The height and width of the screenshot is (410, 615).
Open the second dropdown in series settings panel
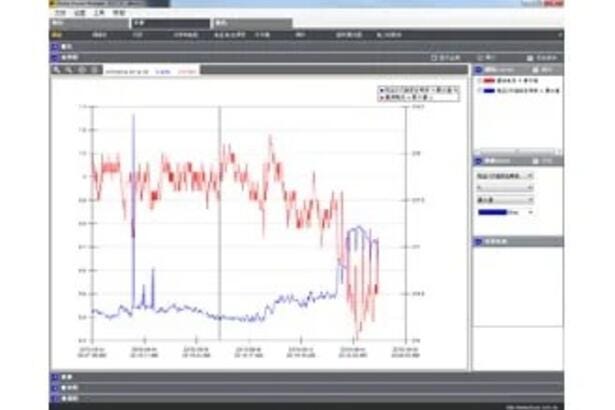coord(498,186)
